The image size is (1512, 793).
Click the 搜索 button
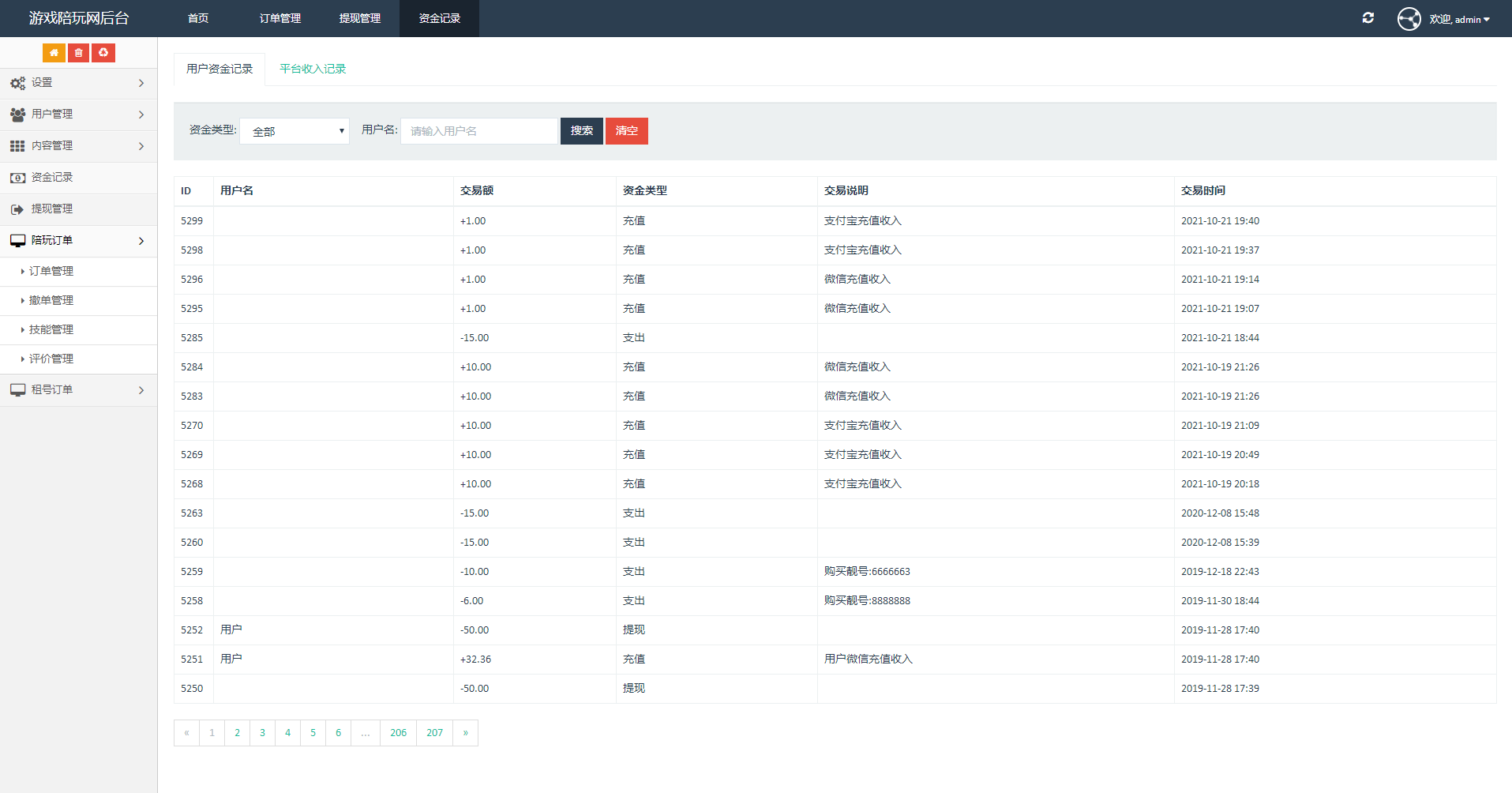[582, 131]
